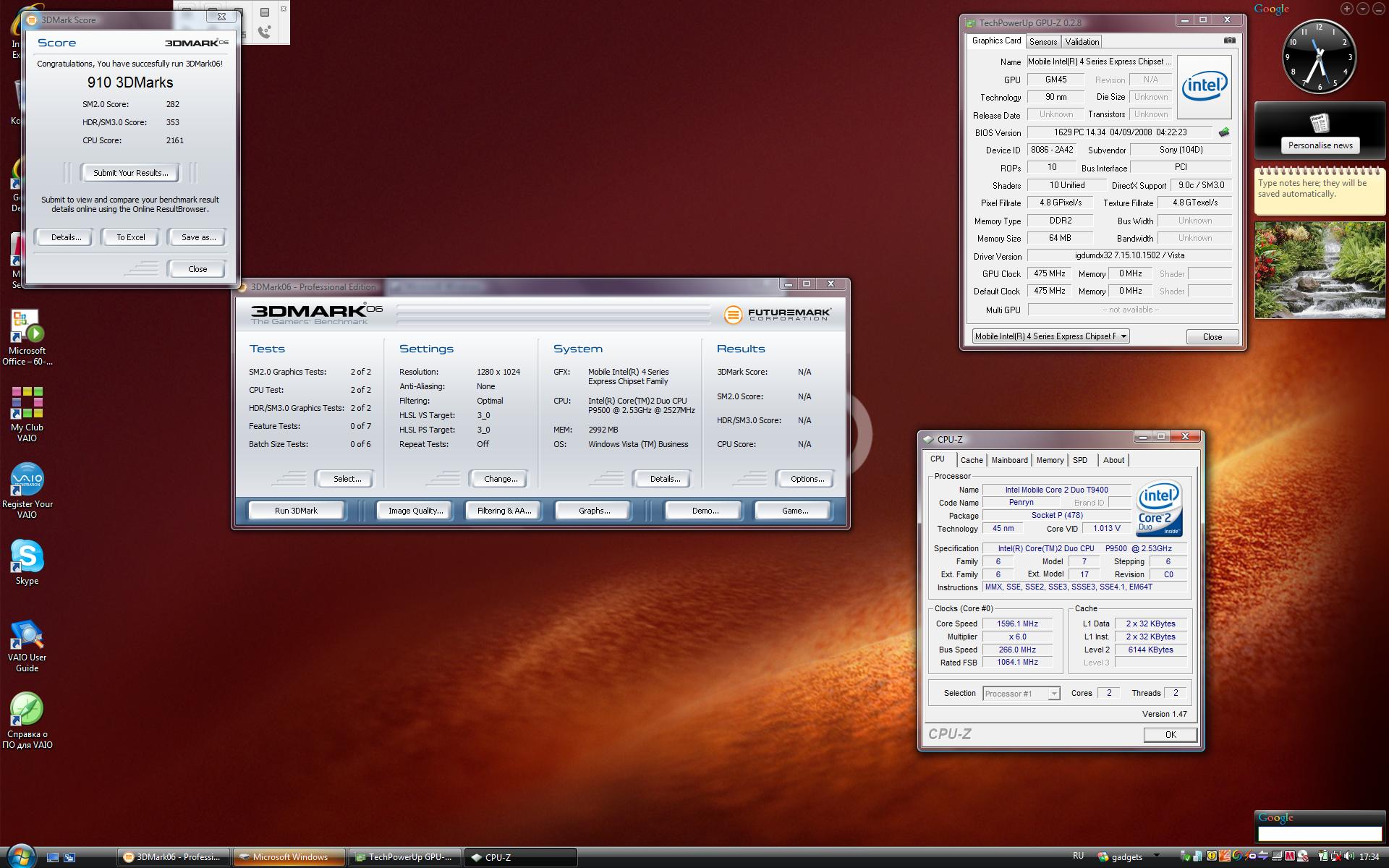1389x868 pixels.
Task: Open GPU selection dropdown in GPU-Z
Action: [1050, 336]
